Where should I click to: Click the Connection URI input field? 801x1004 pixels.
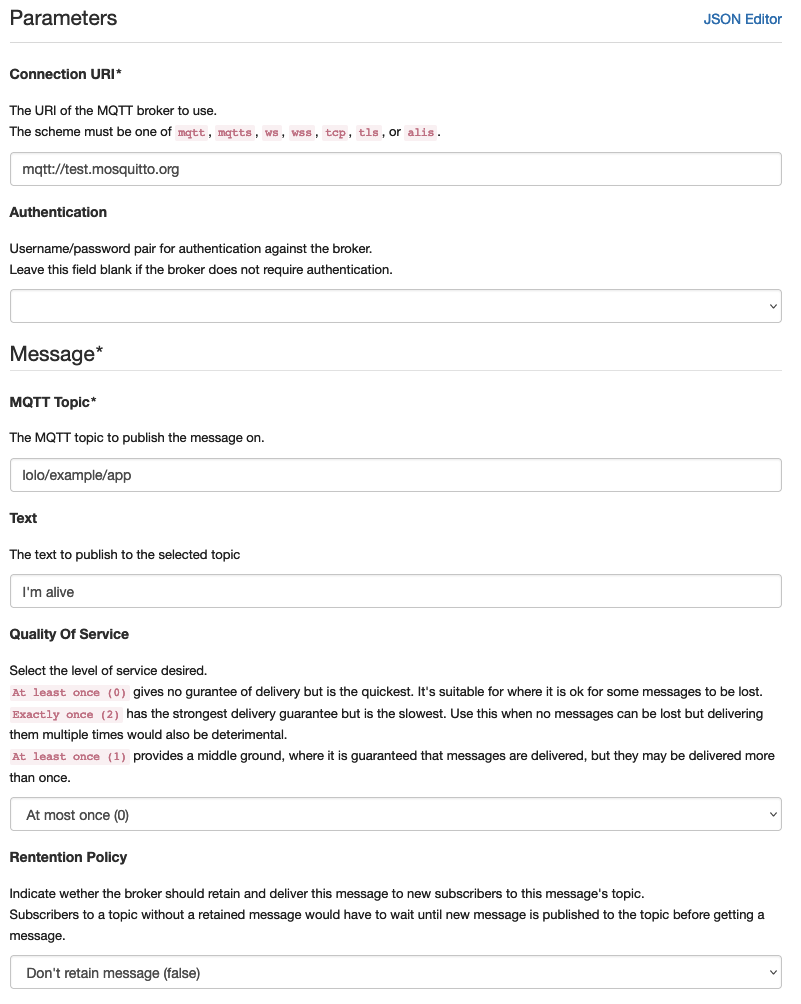[395, 168]
